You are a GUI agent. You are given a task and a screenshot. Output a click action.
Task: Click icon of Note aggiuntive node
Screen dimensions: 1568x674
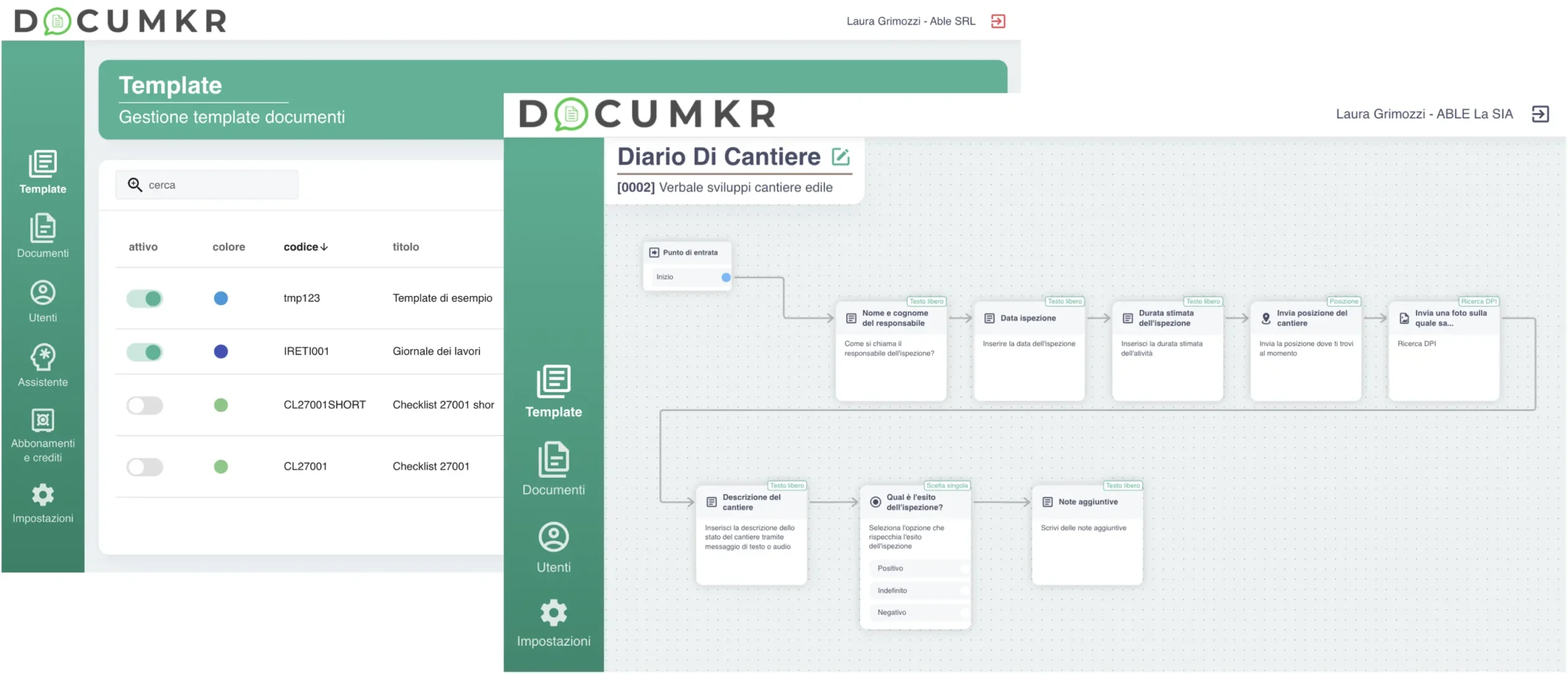point(1047,502)
